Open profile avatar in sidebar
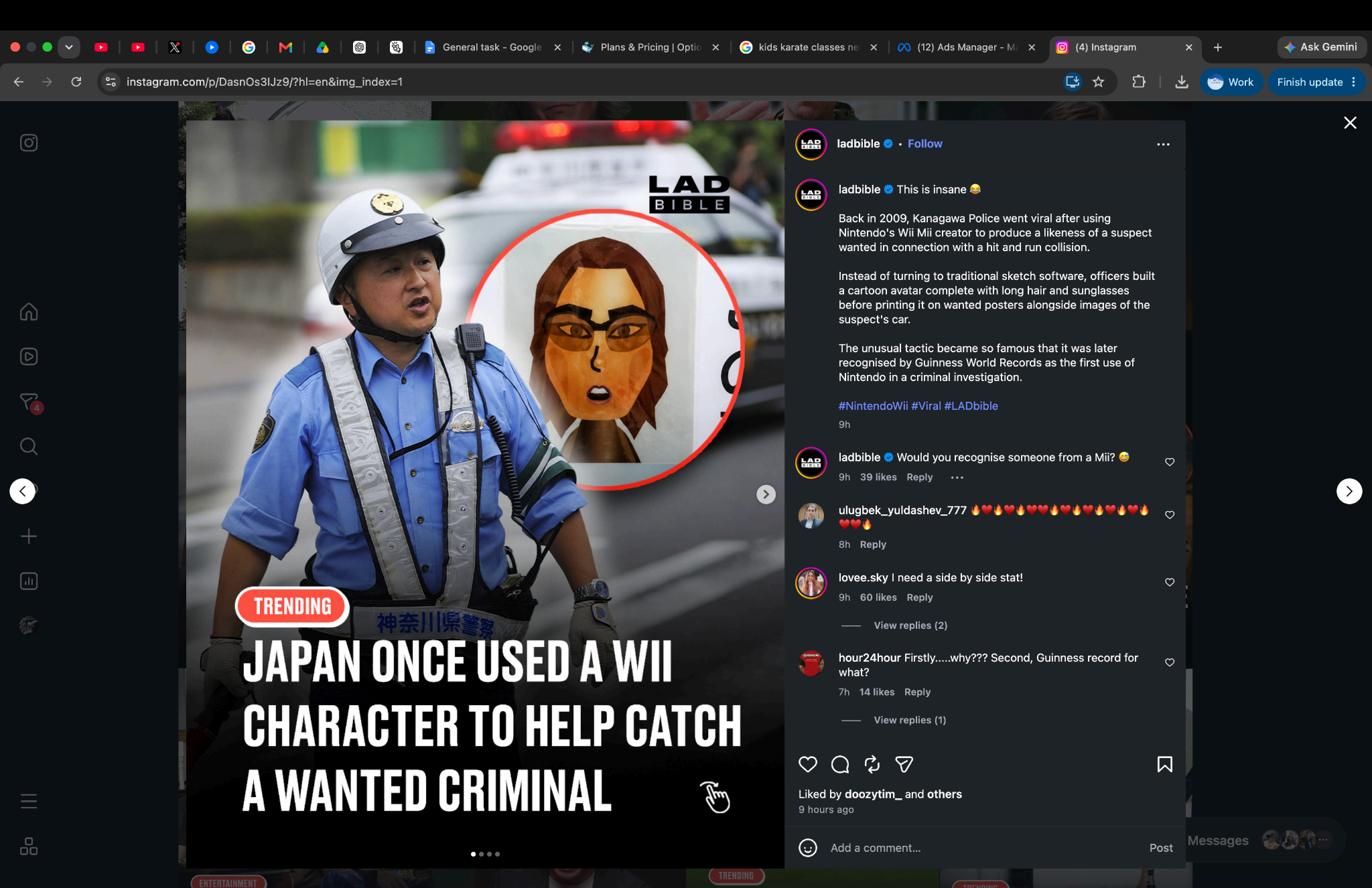This screenshot has width=1372, height=888. coord(29,625)
